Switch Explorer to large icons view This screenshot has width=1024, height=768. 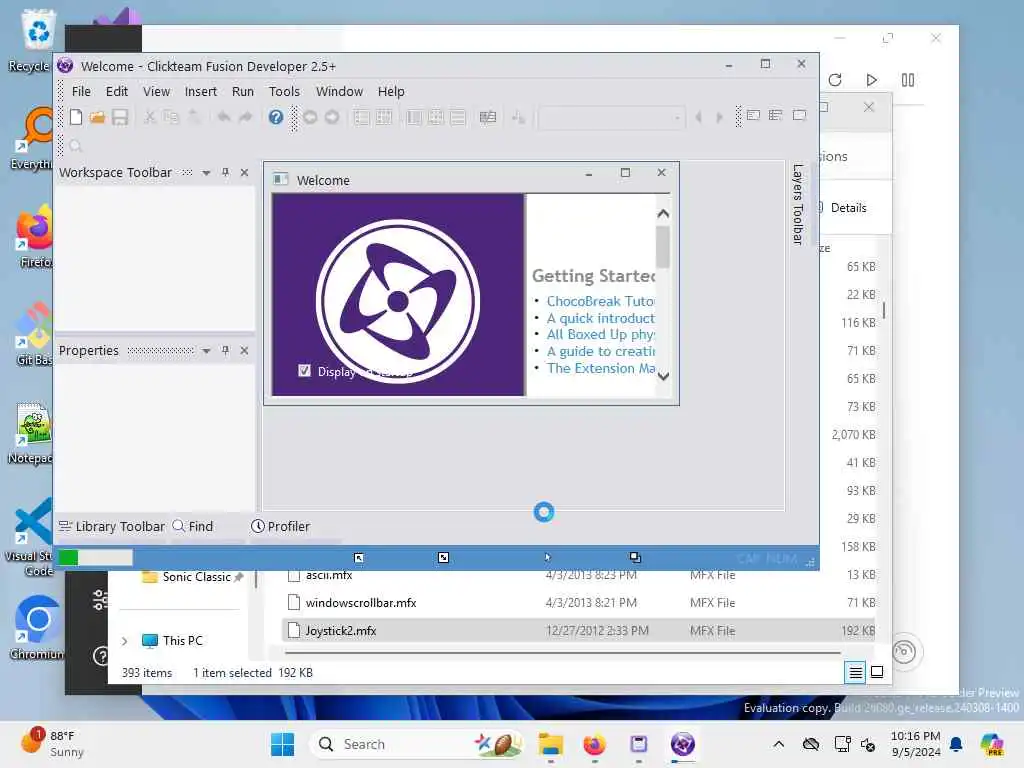pos(877,672)
